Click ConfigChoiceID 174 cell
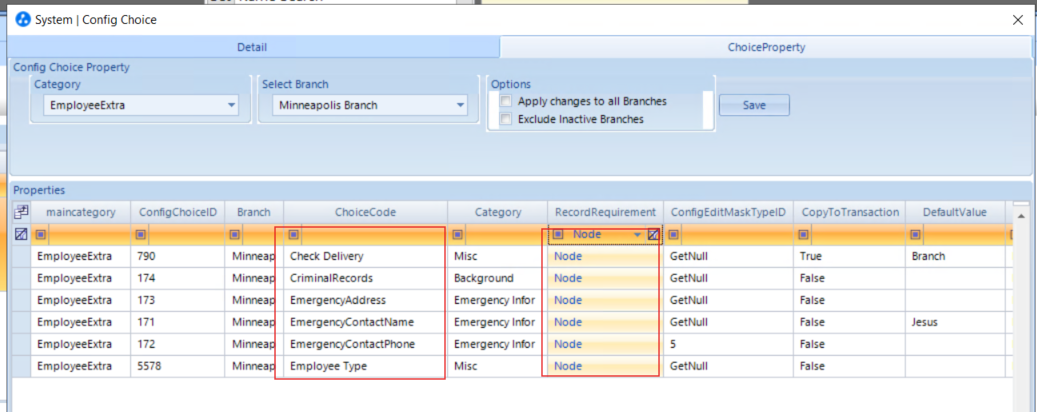1037x412 pixels. [x=178, y=278]
